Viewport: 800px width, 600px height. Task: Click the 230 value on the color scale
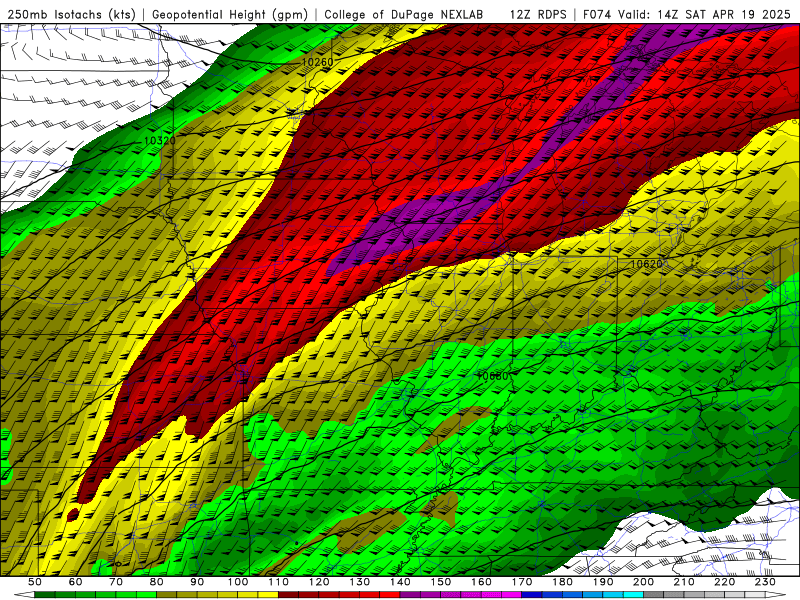tap(765, 582)
